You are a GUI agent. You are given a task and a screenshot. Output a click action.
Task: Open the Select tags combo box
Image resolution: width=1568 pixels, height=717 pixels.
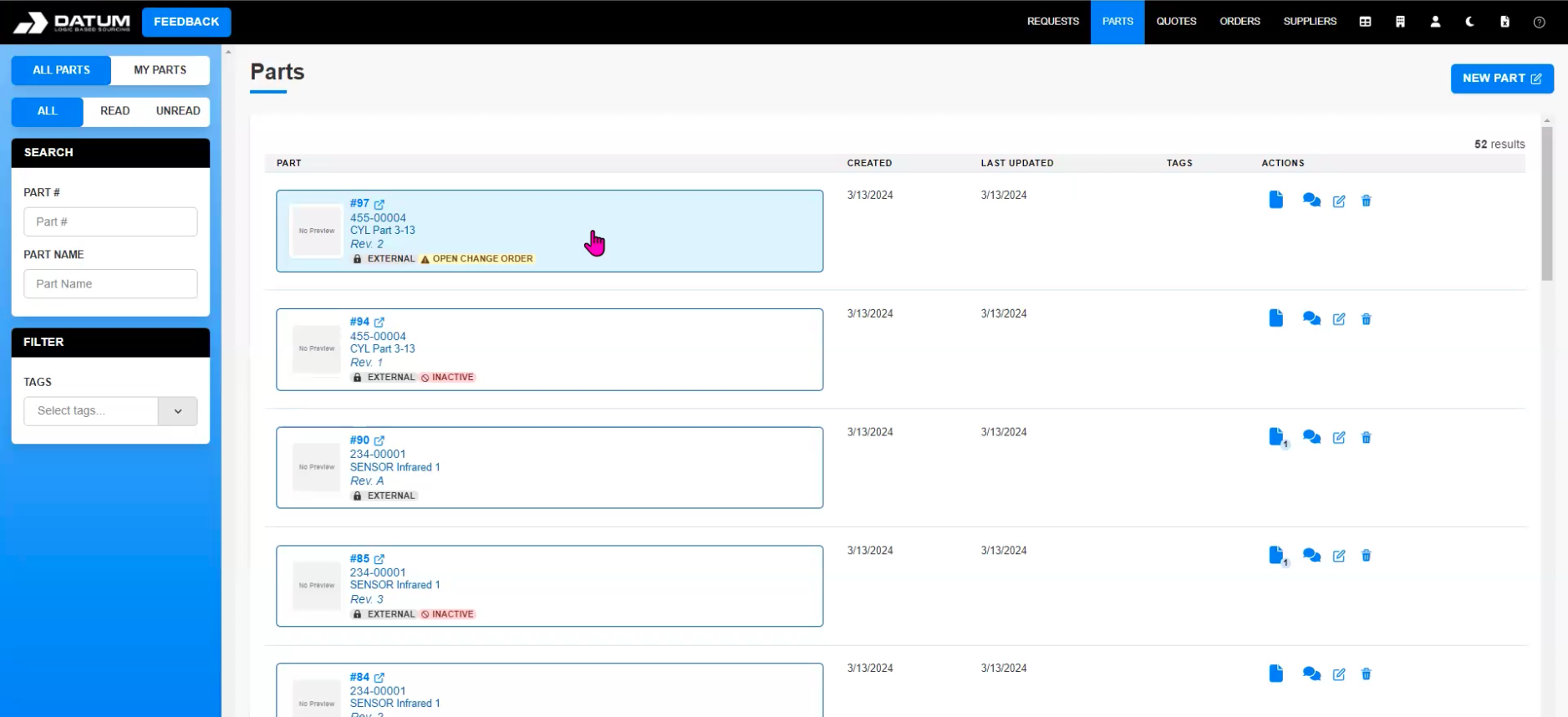[91, 411]
